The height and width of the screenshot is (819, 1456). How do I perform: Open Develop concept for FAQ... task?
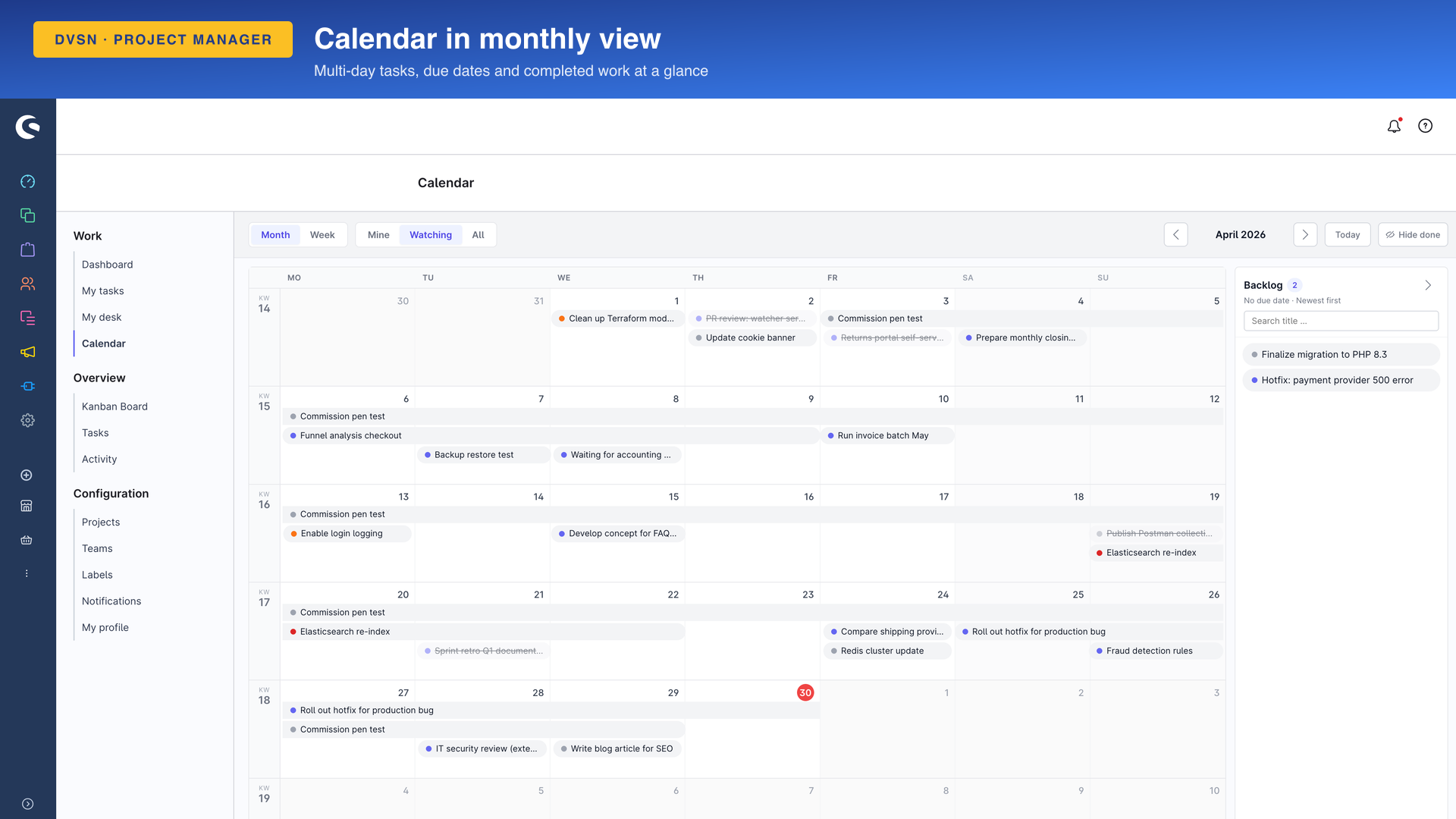pyautogui.click(x=619, y=533)
